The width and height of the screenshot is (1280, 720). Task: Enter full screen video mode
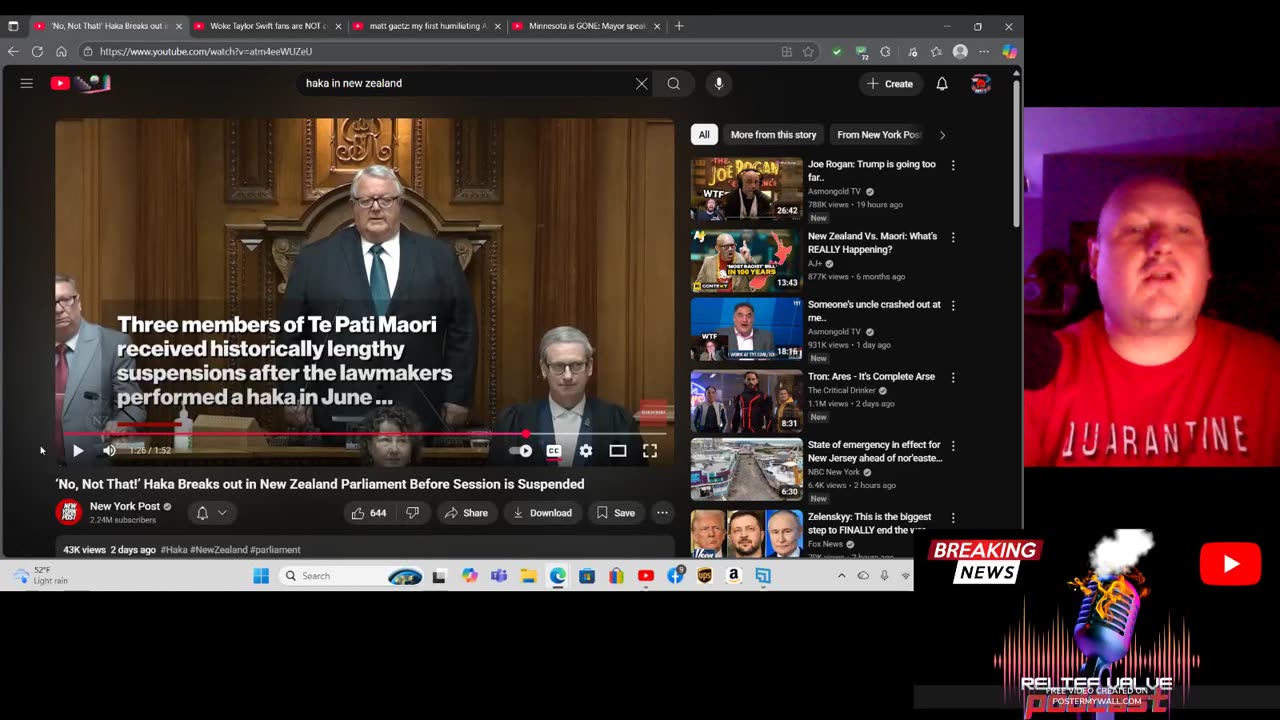[x=650, y=451]
